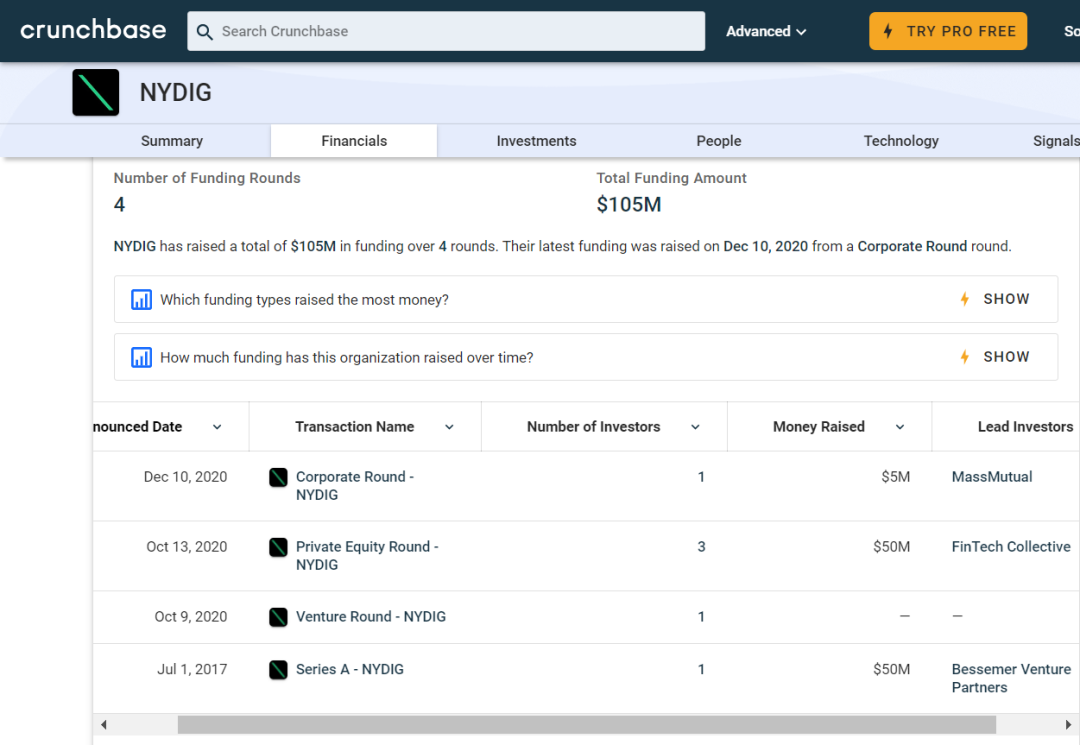Click NYDIG icon in Private Equity Round row
This screenshot has width=1080, height=745.
(279, 547)
